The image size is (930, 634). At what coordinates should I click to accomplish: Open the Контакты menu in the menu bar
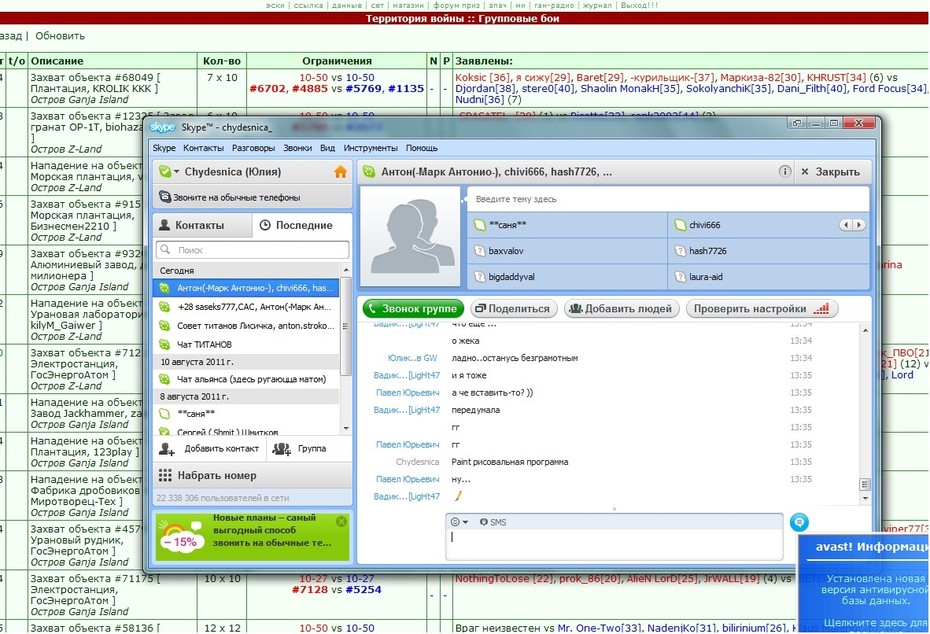203,148
